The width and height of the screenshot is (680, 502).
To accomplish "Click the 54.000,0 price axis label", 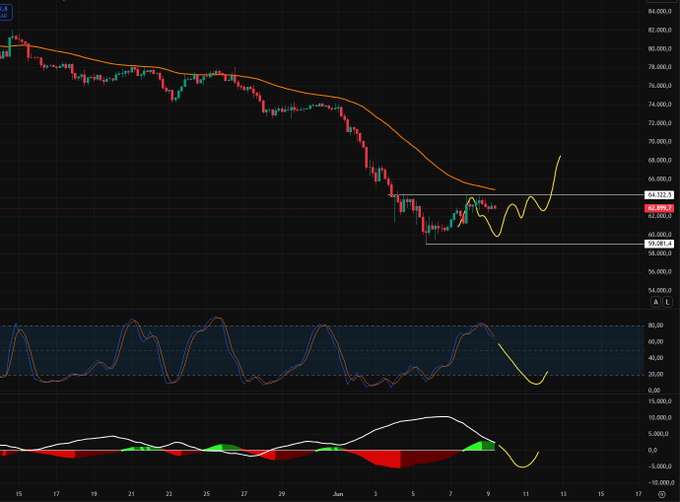I will [659, 290].
